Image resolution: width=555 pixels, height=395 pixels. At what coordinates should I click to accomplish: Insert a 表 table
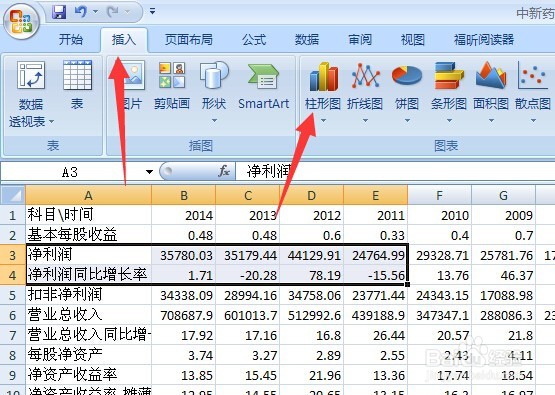coord(77,85)
